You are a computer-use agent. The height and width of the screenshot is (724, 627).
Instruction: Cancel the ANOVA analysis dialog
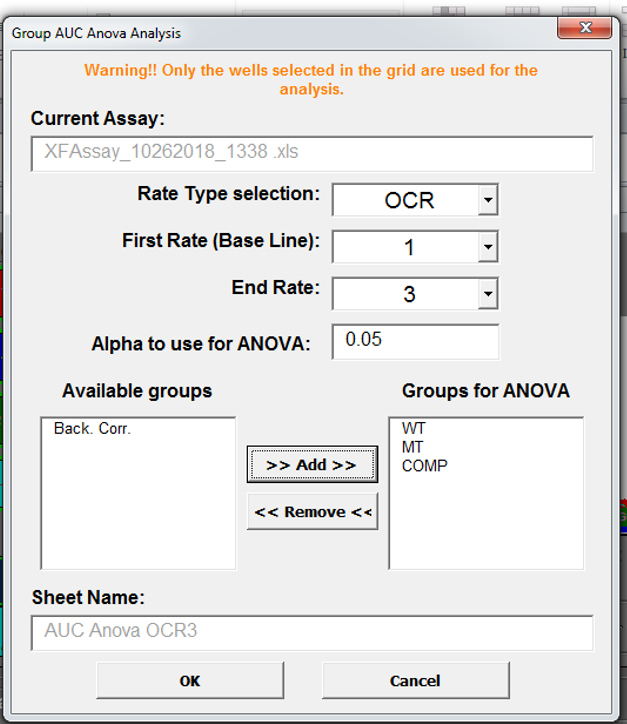coord(415,681)
